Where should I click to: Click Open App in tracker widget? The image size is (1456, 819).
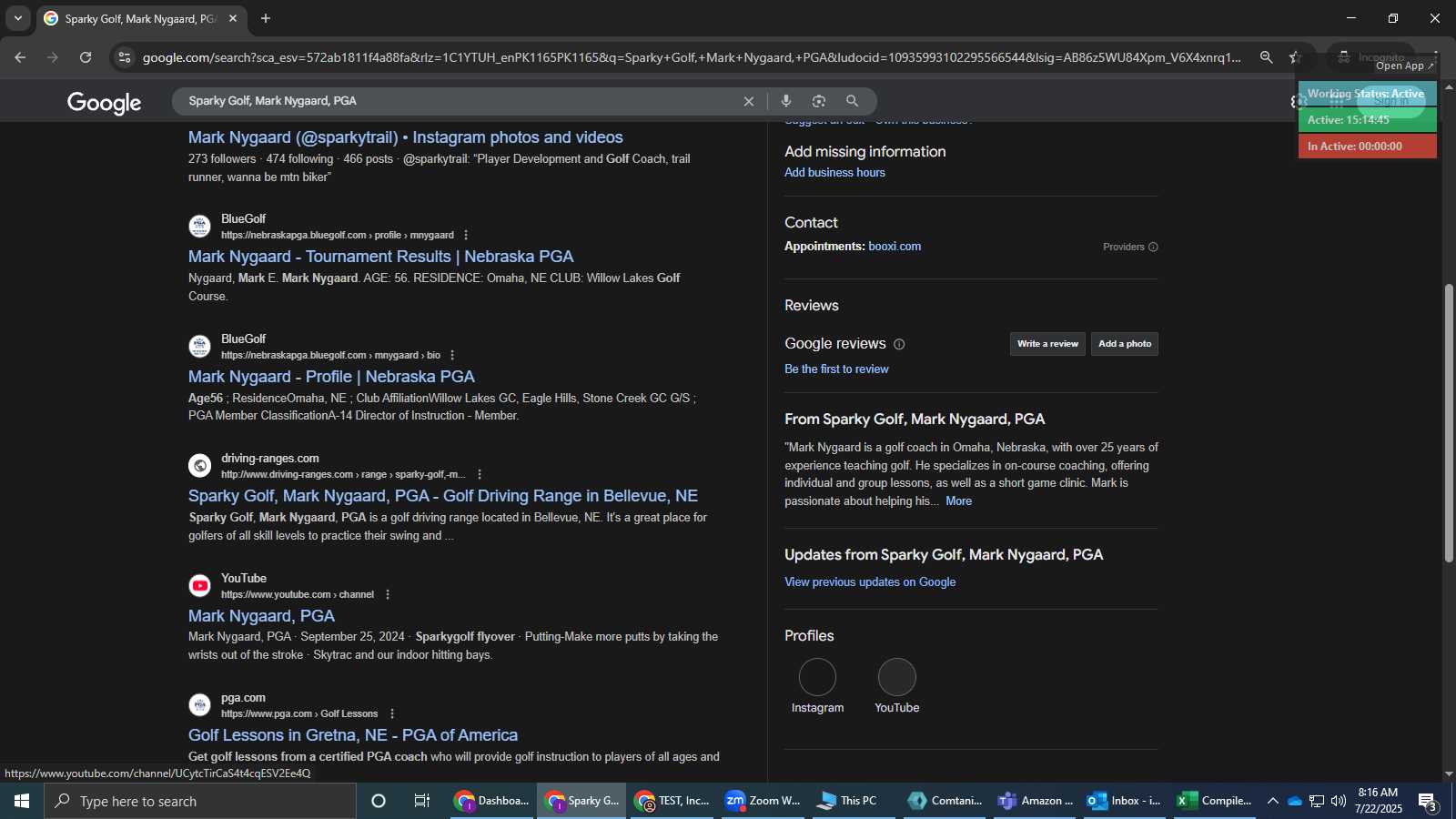pos(1404,66)
